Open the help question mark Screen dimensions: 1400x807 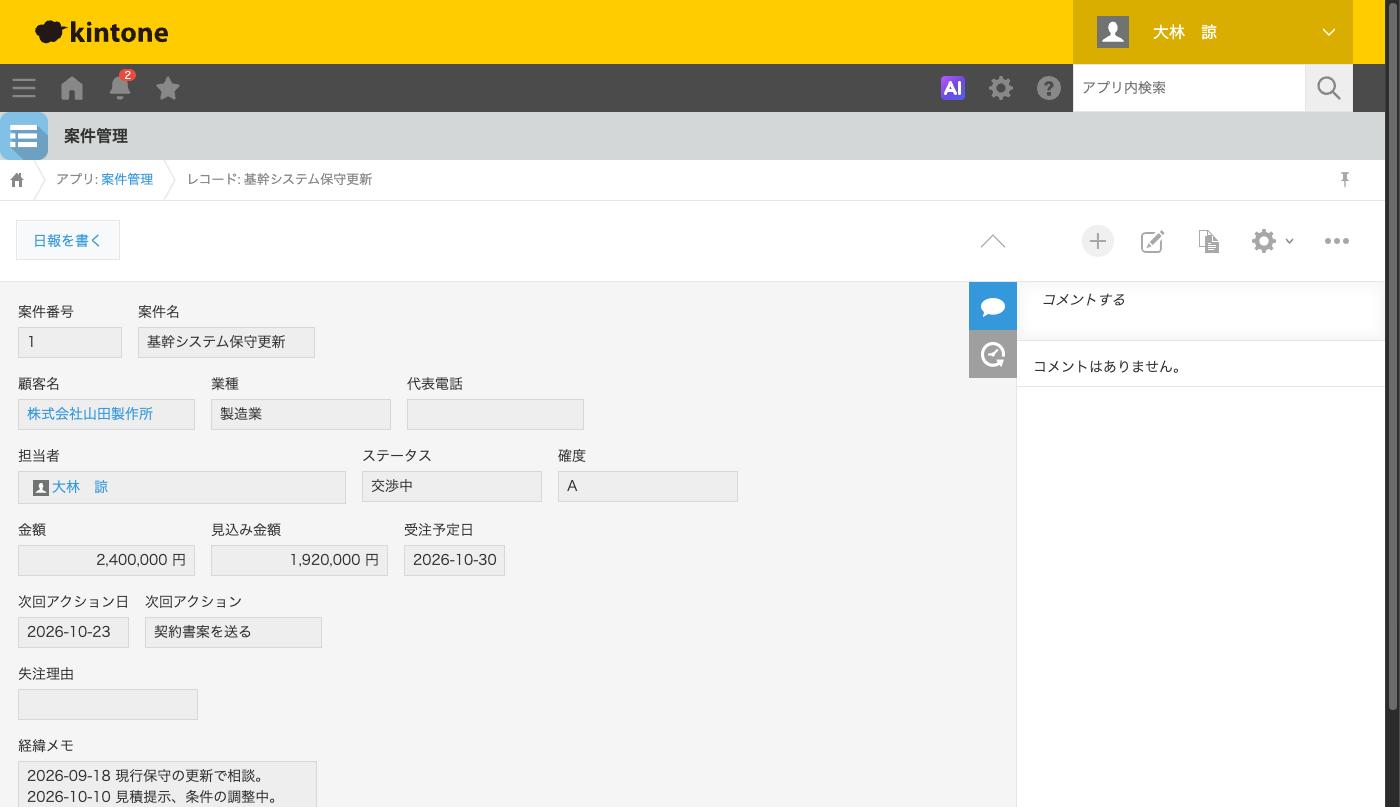pyautogui.click(x=1049, y=88)
